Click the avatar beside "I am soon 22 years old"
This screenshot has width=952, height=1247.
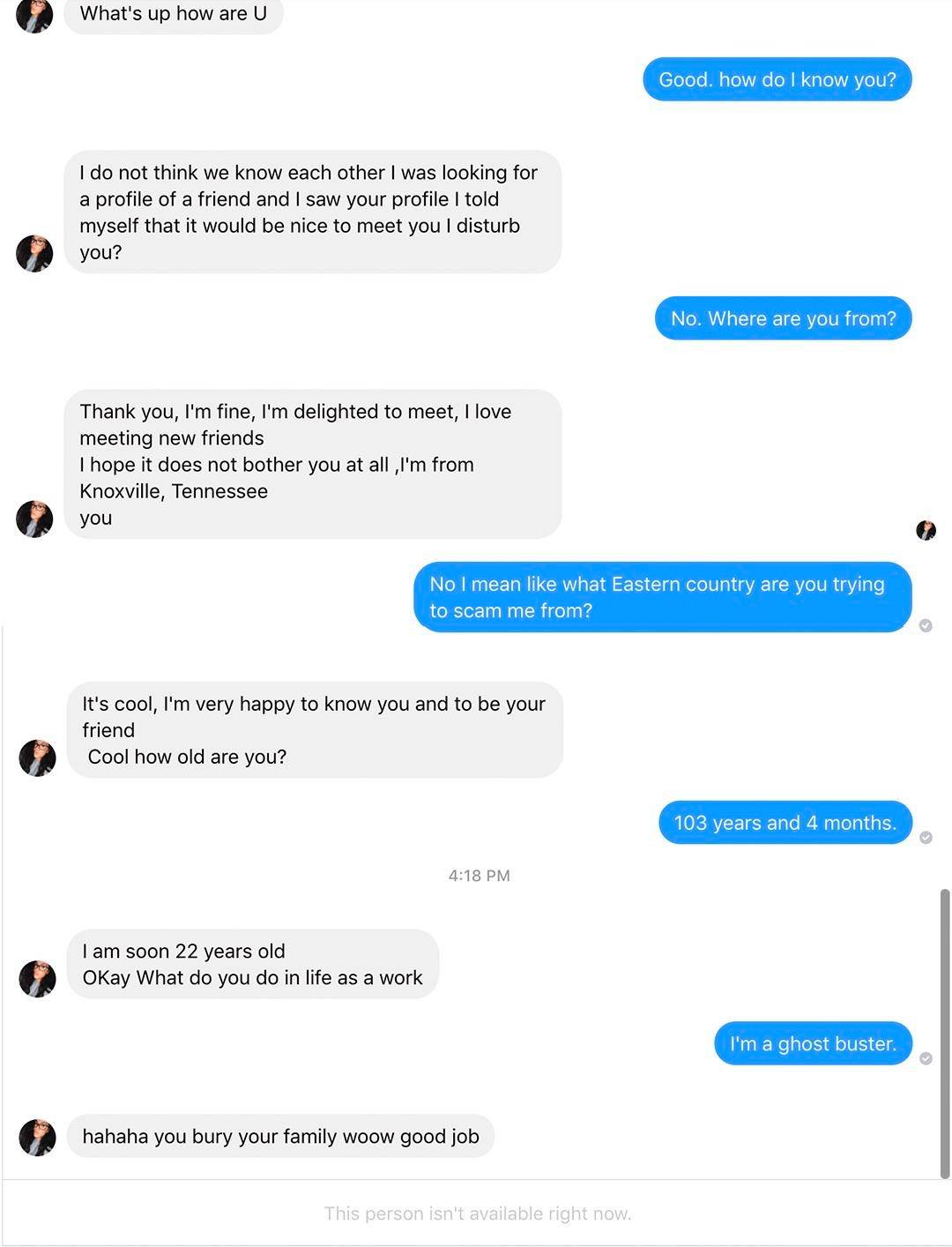(x=37, y=978)
